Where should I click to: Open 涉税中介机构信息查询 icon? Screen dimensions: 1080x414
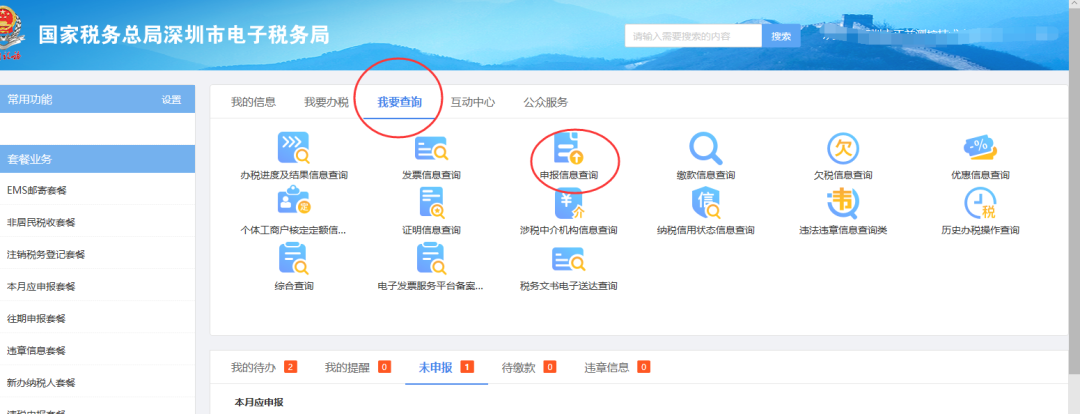tap(569, 203)
